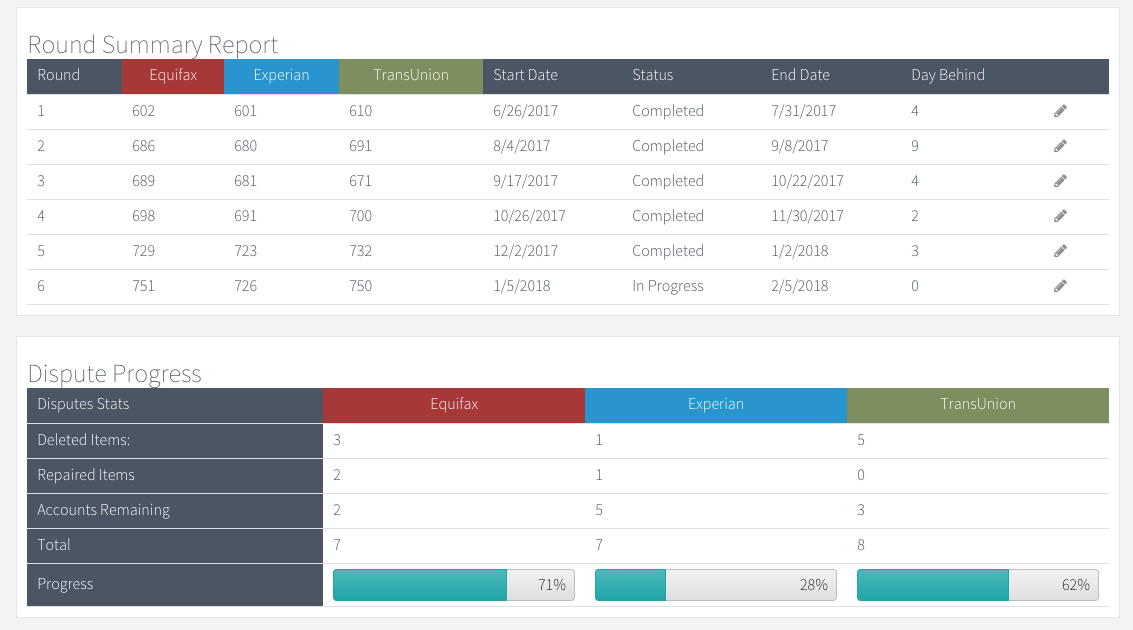Click the Disputes Stats header cell
Image resolution: width=1133 pixels, height=630 pixels.
(175, 405)
